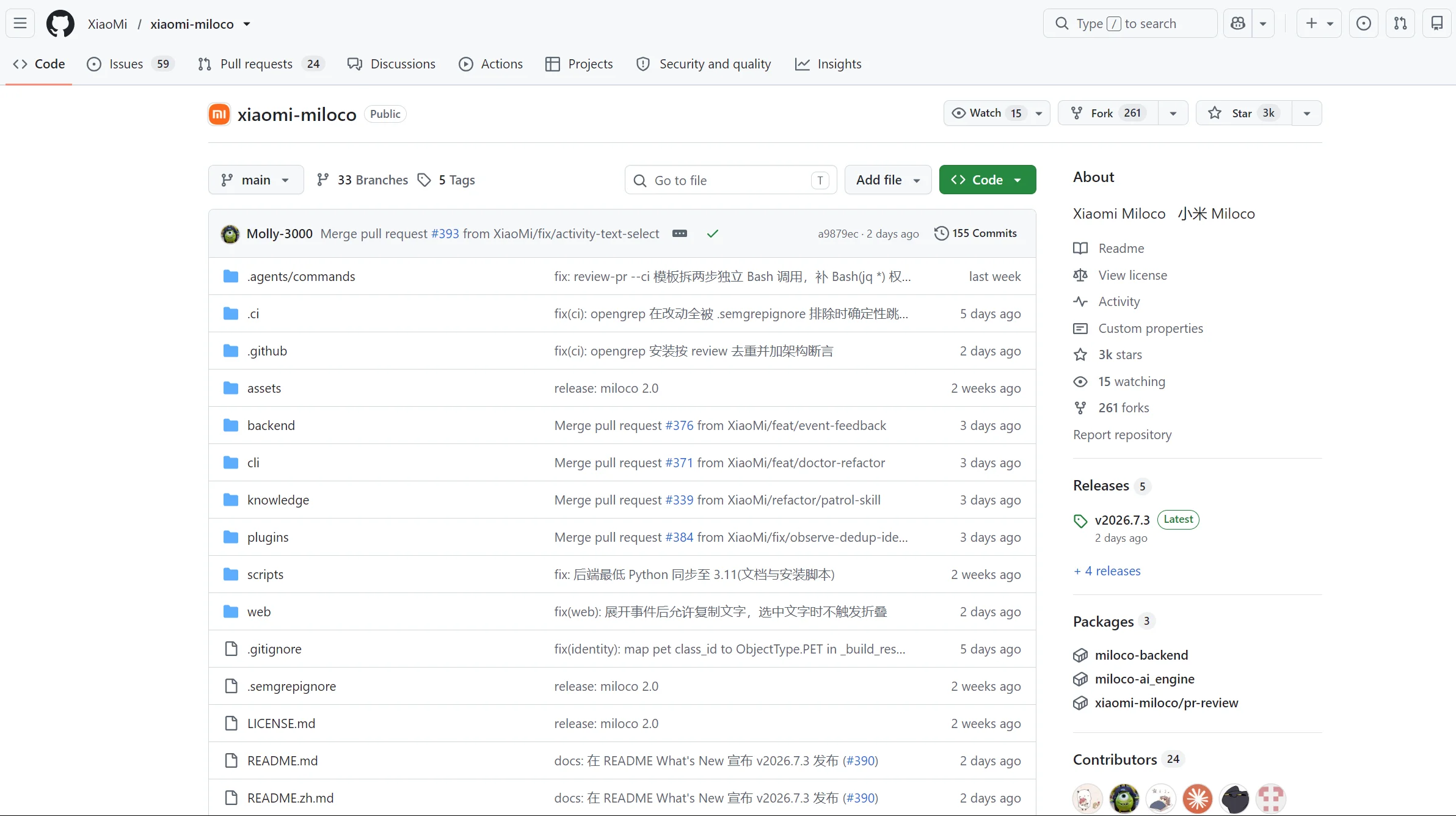Click the .agents/commands folder icon
This screenshot has height=816, width=1456.
click(x=231, y=277)
